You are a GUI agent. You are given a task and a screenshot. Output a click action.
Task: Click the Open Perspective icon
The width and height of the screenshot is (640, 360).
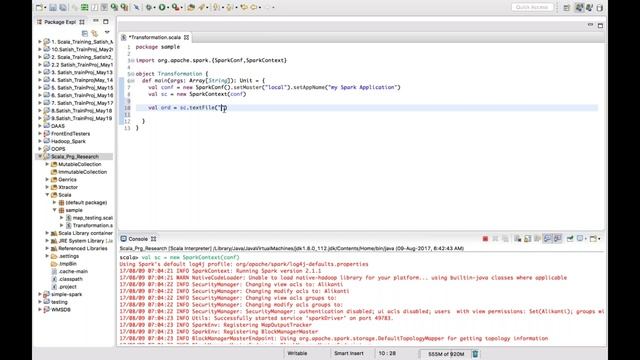tap(567, 8)
